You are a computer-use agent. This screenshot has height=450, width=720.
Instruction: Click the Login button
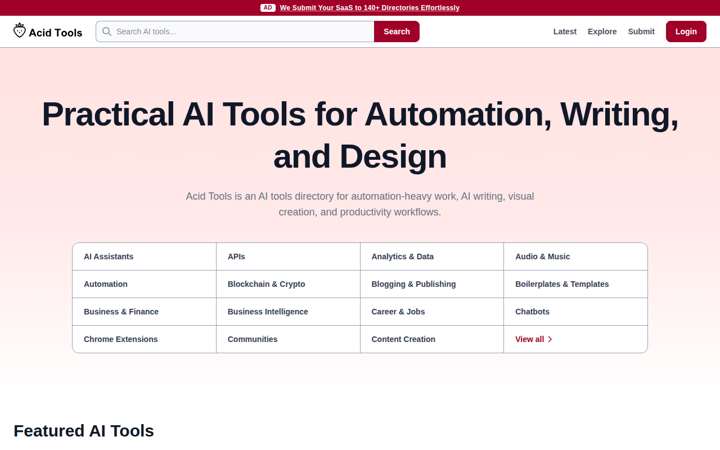pyautogui.click(x=686, y=31)
